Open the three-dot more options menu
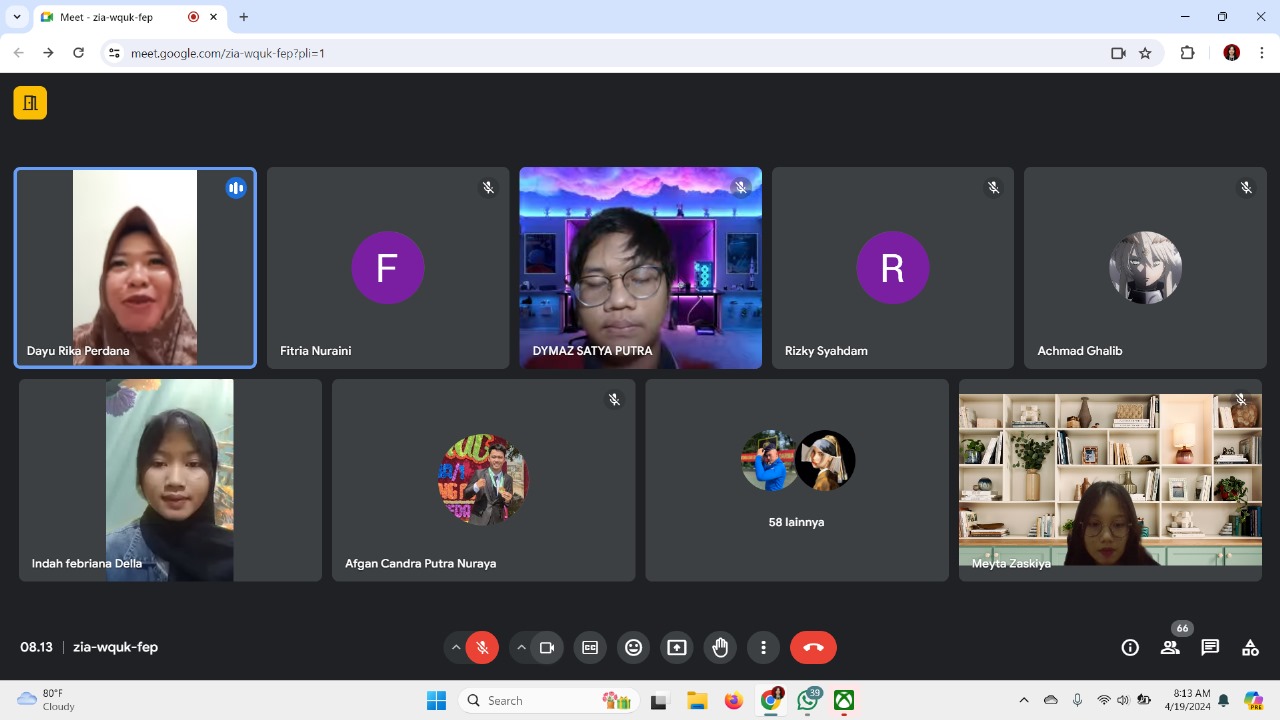The image size is (1280, 720). tap(763, 648)
